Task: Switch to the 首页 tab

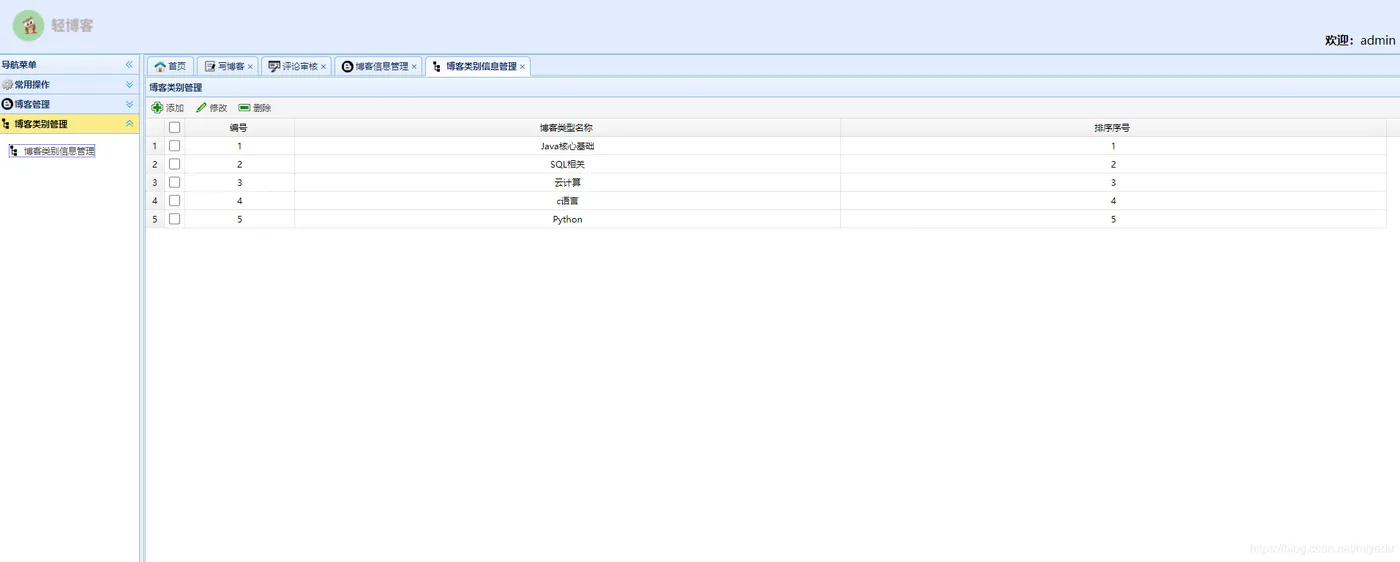Action: (170, 66)
